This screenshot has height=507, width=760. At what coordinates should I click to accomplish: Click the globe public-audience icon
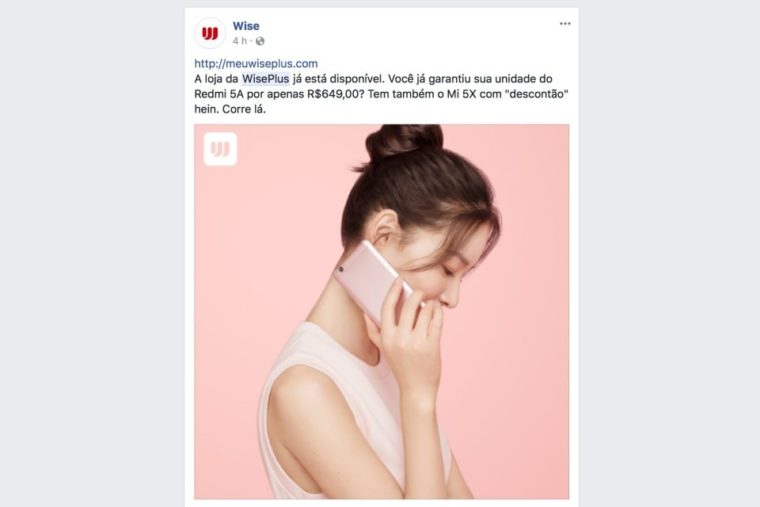260,41
